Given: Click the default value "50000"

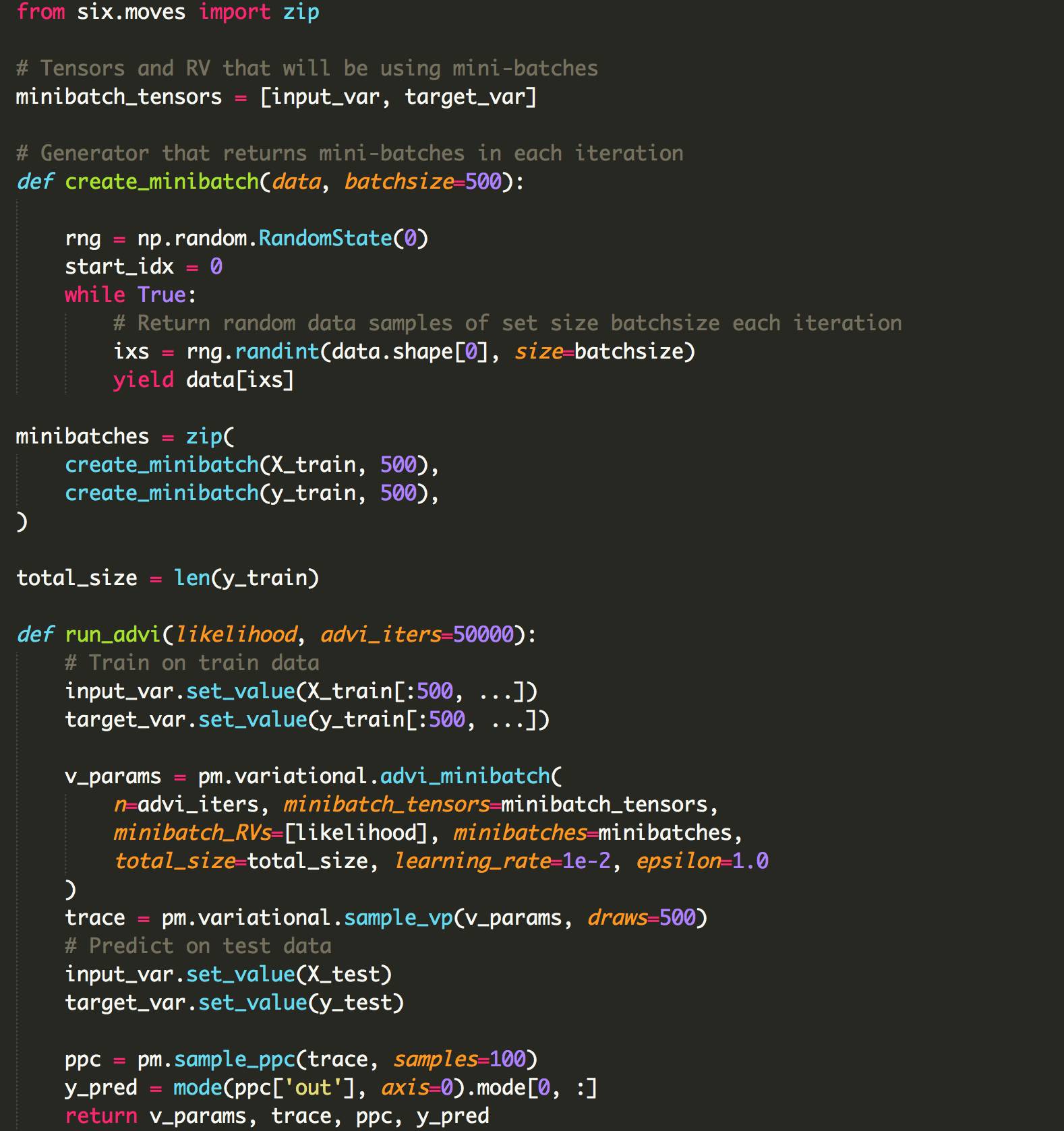Looking at the screenshot, I should point(483,635).
